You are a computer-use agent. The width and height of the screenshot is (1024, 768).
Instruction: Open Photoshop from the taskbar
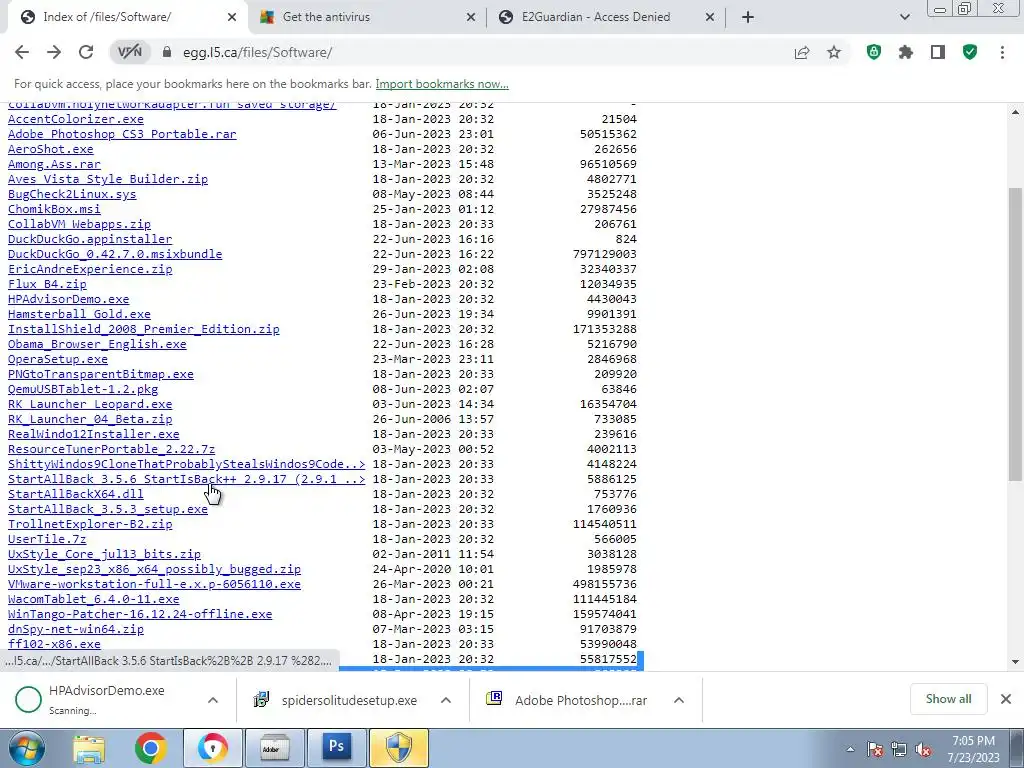point(336,748)
